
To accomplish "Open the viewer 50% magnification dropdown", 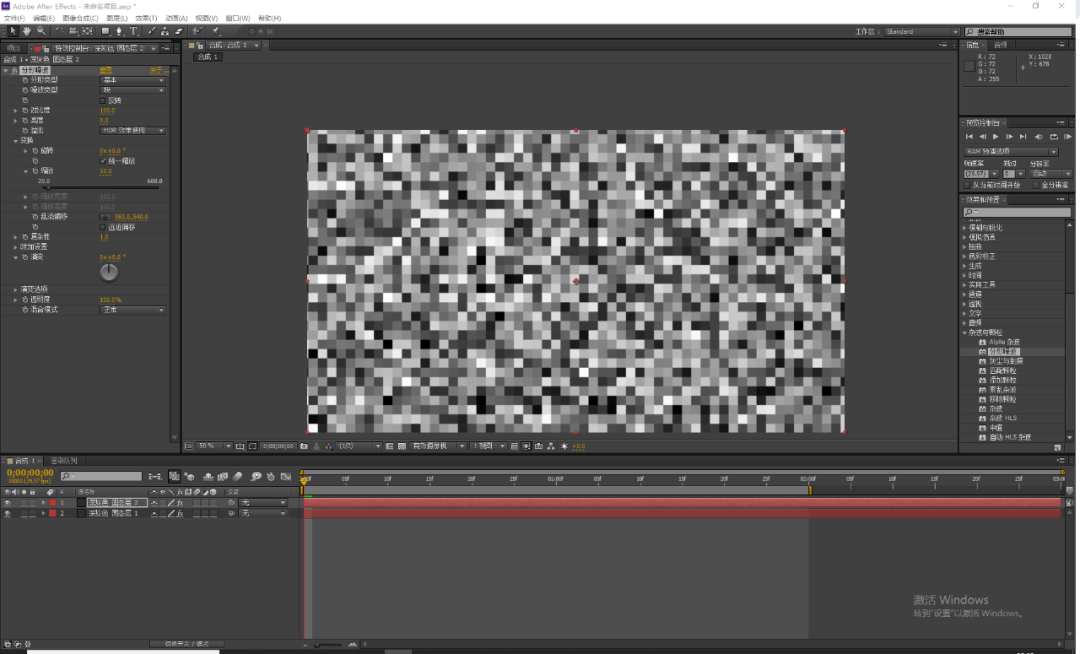I will click(215, 446).
